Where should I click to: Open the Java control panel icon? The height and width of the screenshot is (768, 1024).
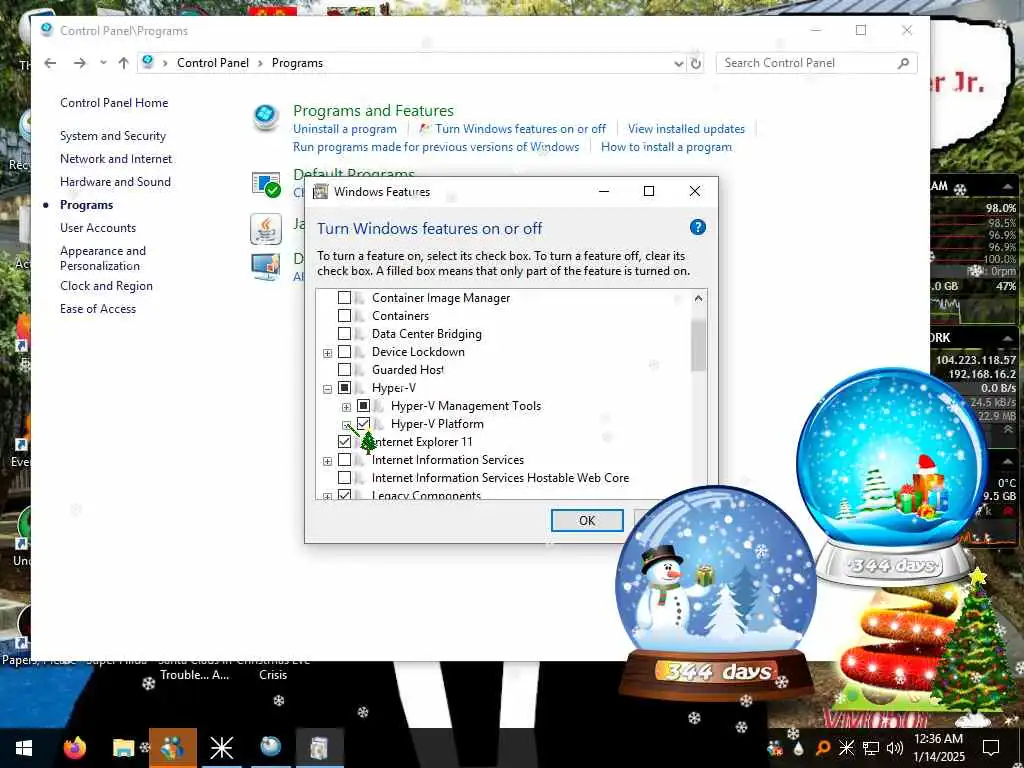pyautogui.click(x=266, y=229)
